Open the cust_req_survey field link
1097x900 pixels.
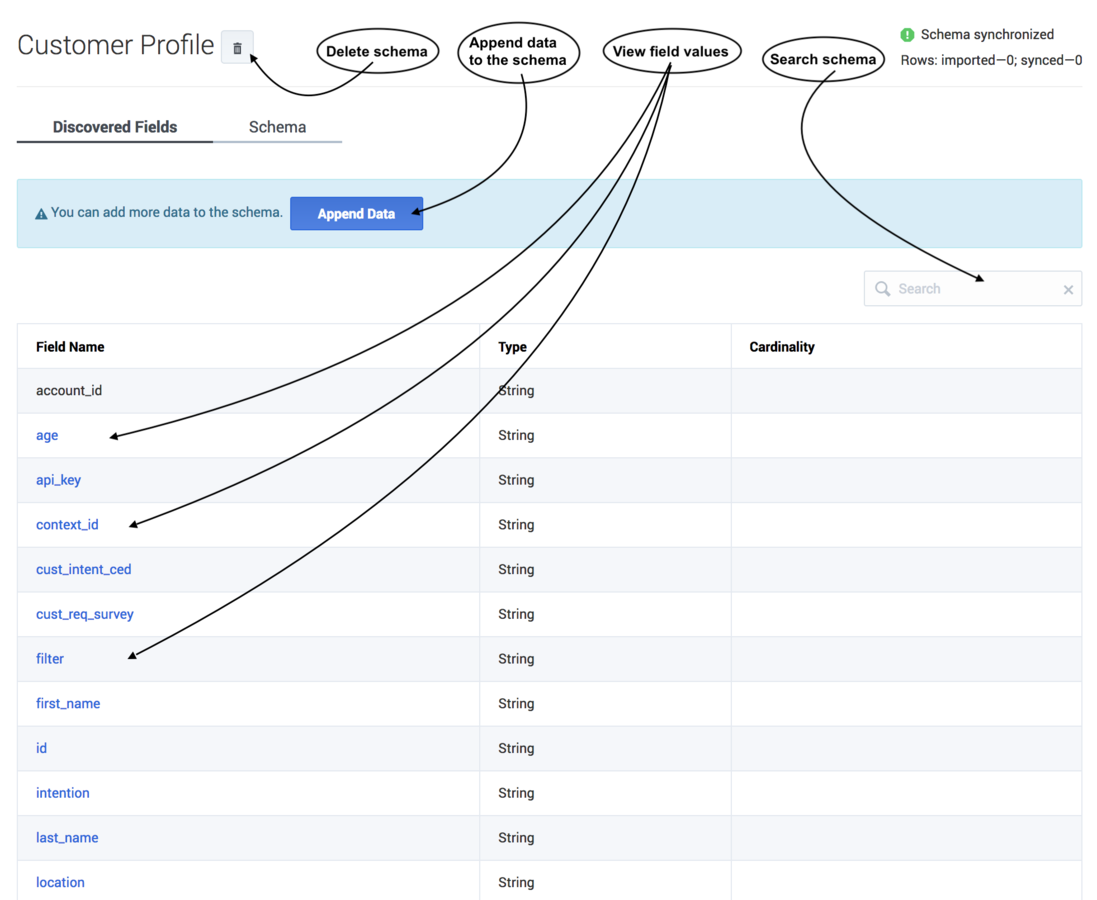pyautogui.click(x=85, y=614)
